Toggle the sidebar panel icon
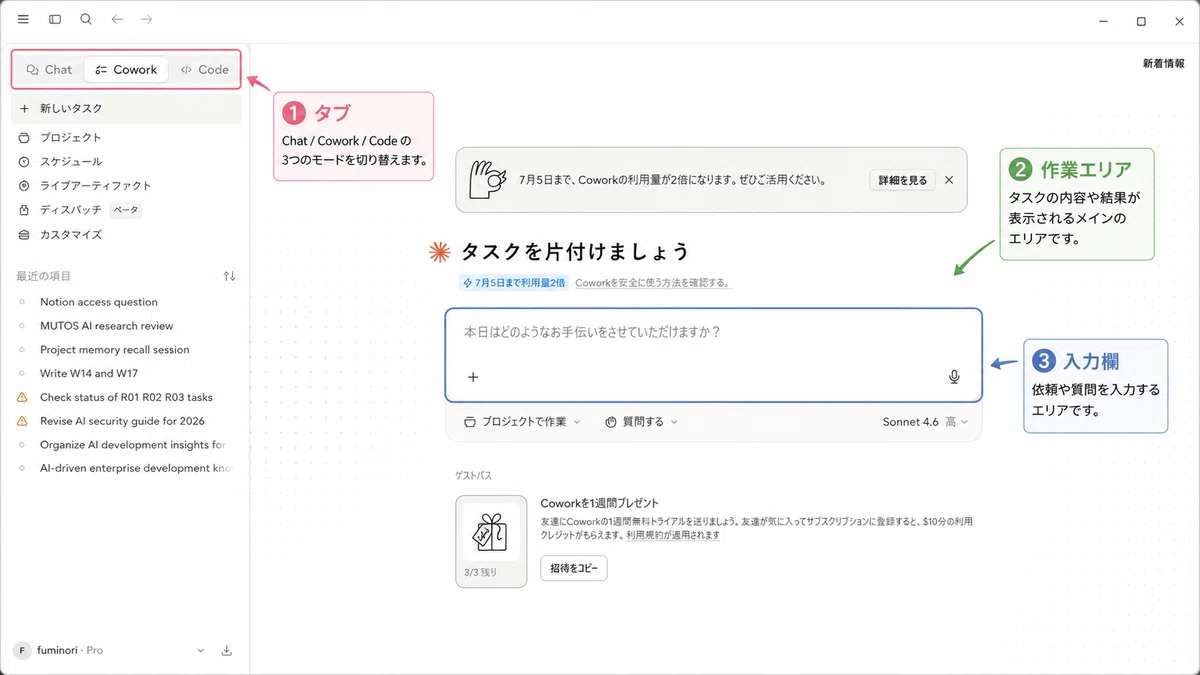This screenshot has height=675, width=1200. point(55,19)
